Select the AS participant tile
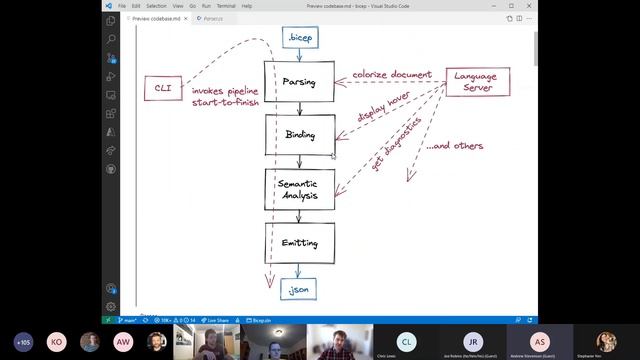The image size is (640, 360). (x=540, y=342)
